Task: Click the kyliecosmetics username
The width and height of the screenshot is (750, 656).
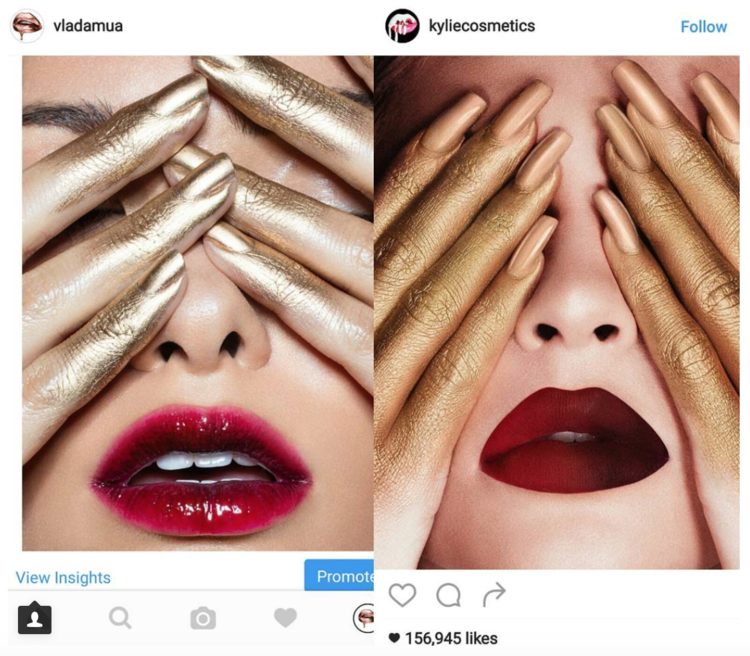Action: click(482, 26)
